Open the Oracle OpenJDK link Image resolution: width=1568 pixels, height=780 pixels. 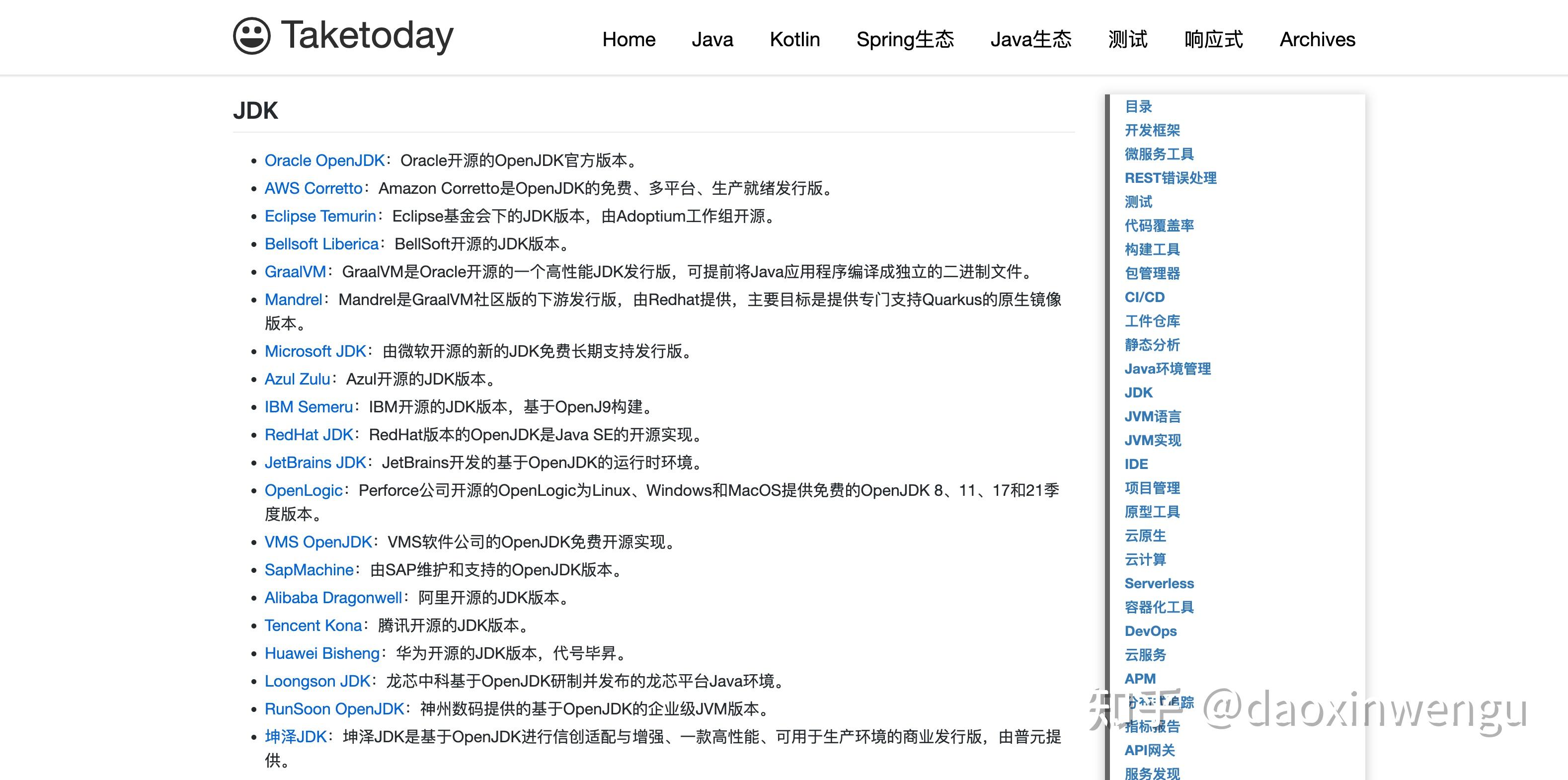point(324,160)
